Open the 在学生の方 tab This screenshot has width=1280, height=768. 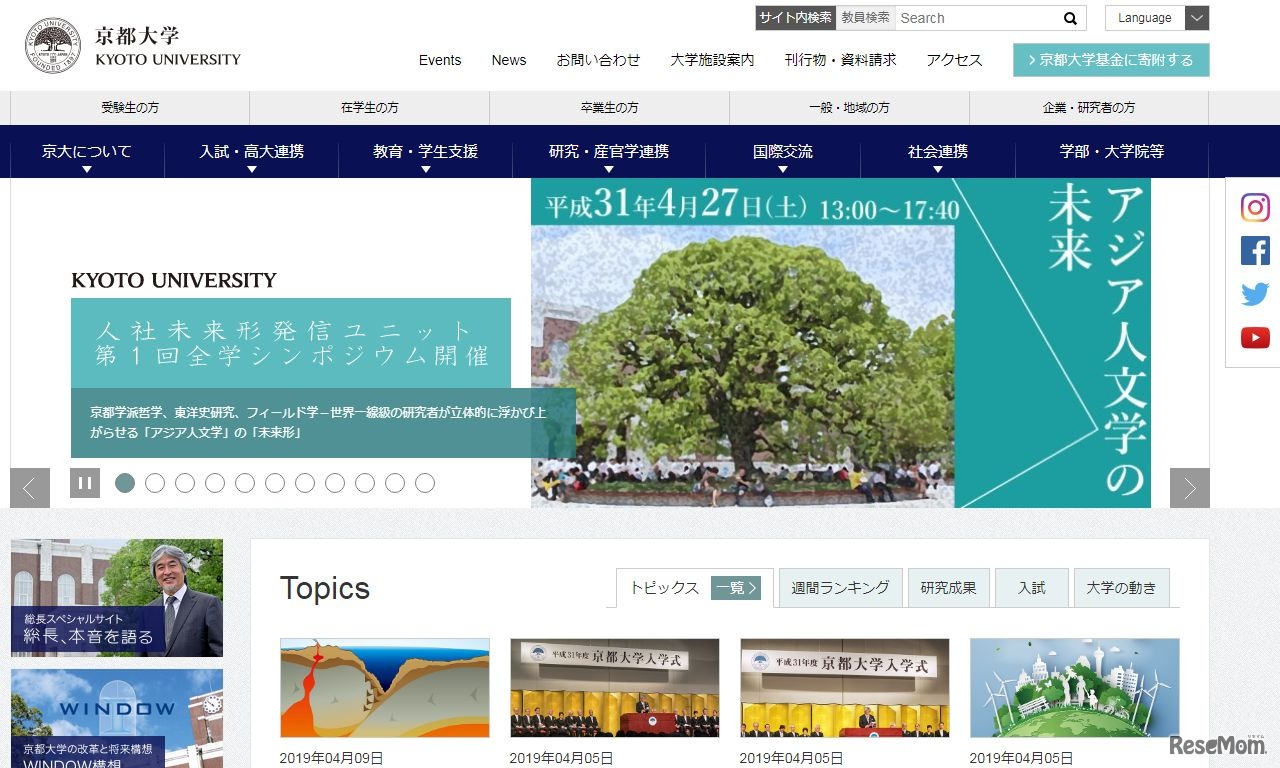click(368, 107)
